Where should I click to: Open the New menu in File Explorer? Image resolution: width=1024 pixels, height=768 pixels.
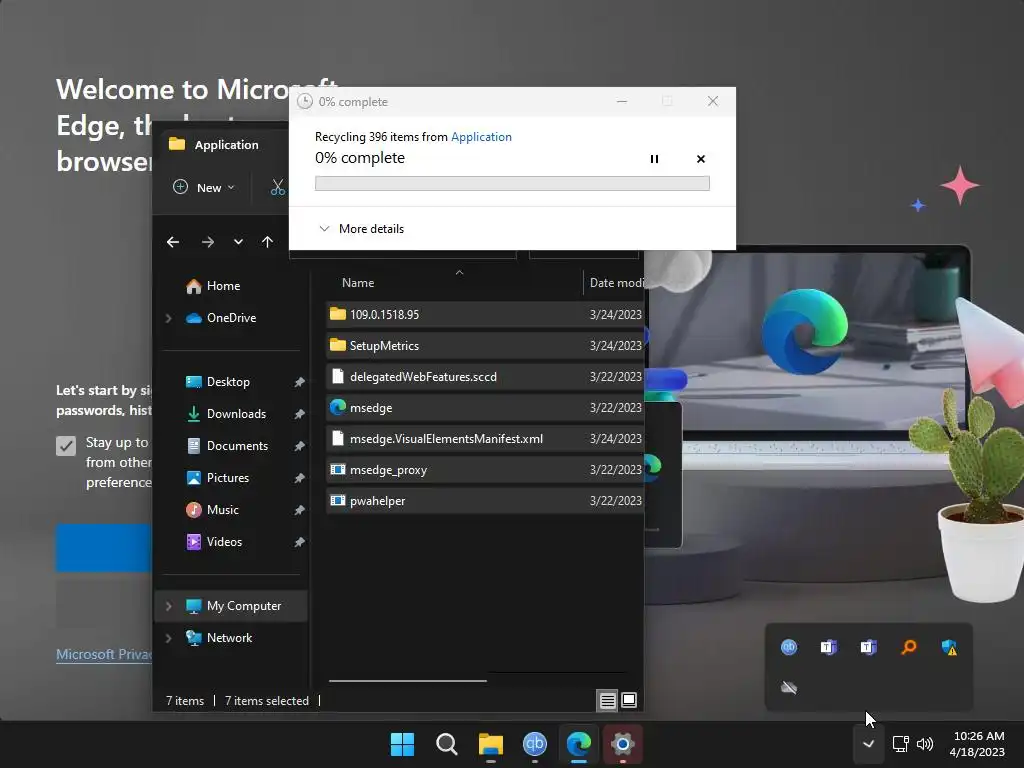pyautogui.click(x=203, y=187)
